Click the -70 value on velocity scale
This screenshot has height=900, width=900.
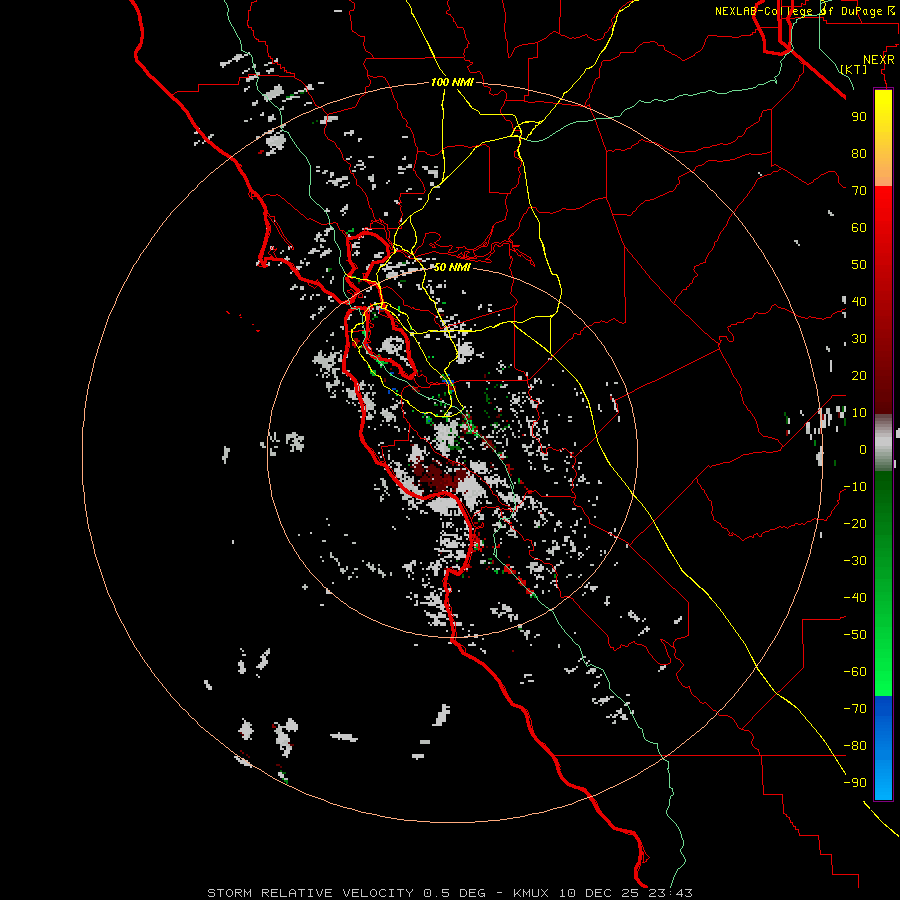click(855, 709)
